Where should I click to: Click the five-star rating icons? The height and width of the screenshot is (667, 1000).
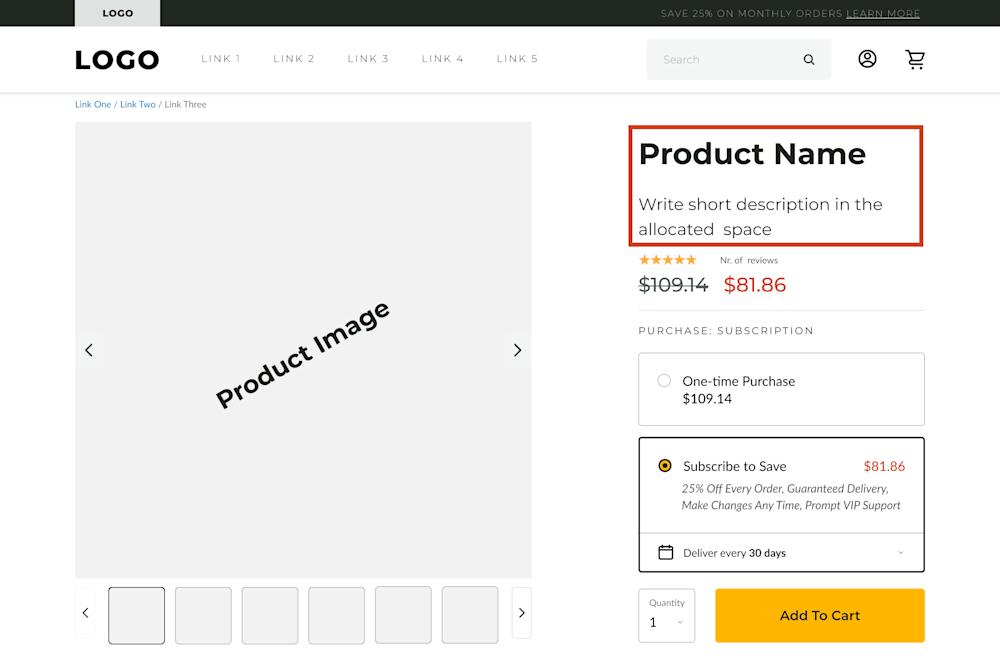667,260
